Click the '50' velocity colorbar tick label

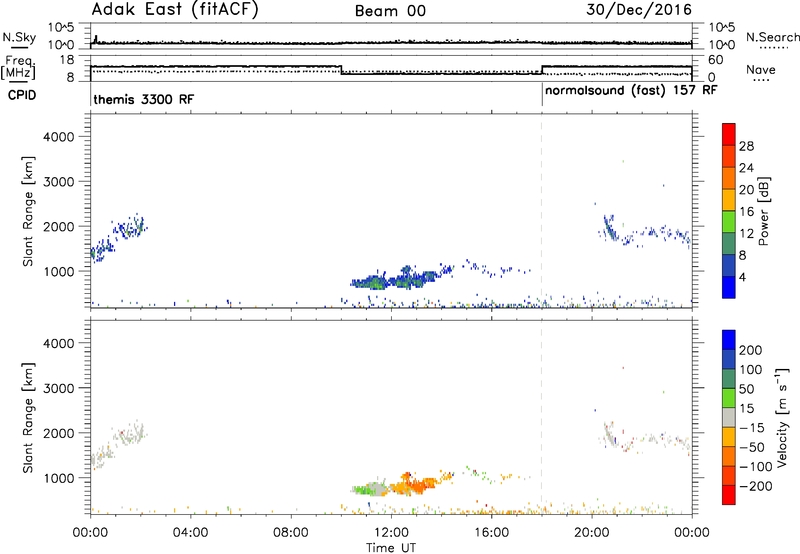tap(746, 389)
